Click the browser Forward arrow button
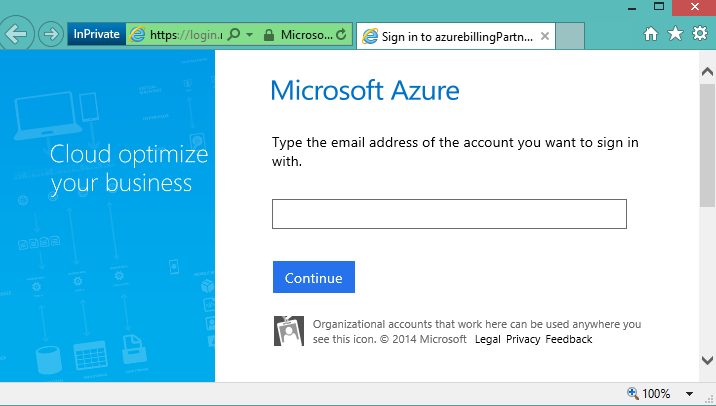The image size is (716, 406). pos(50,35)
